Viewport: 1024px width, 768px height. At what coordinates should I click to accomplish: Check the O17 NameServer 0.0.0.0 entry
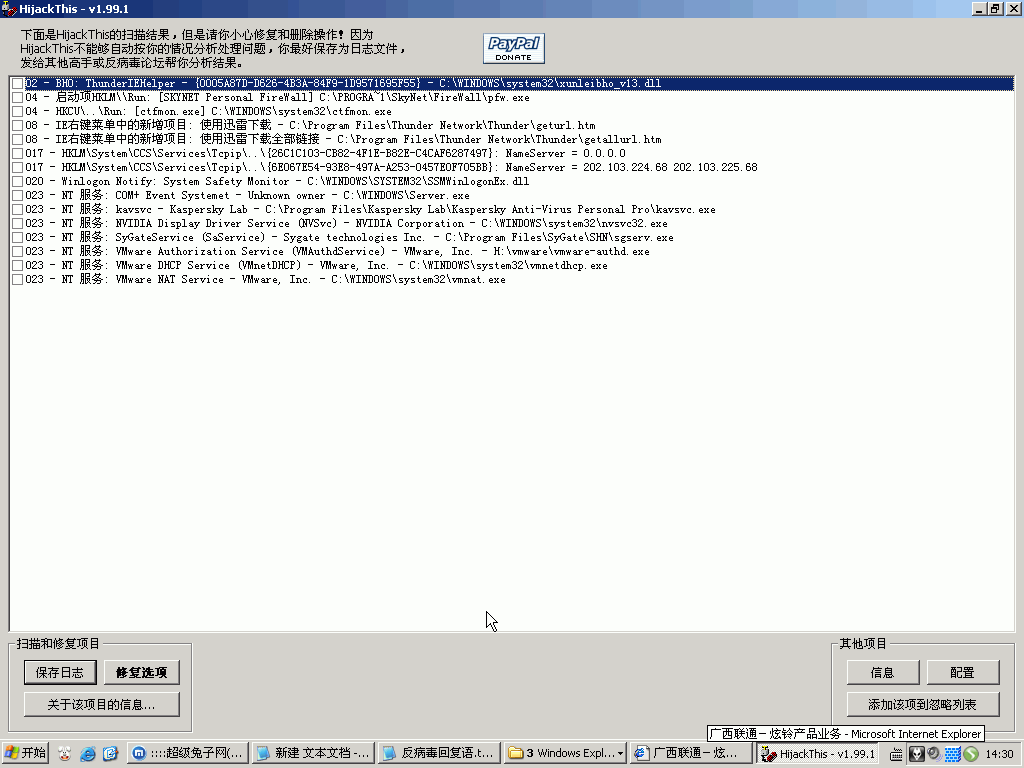tap(18, 153)
